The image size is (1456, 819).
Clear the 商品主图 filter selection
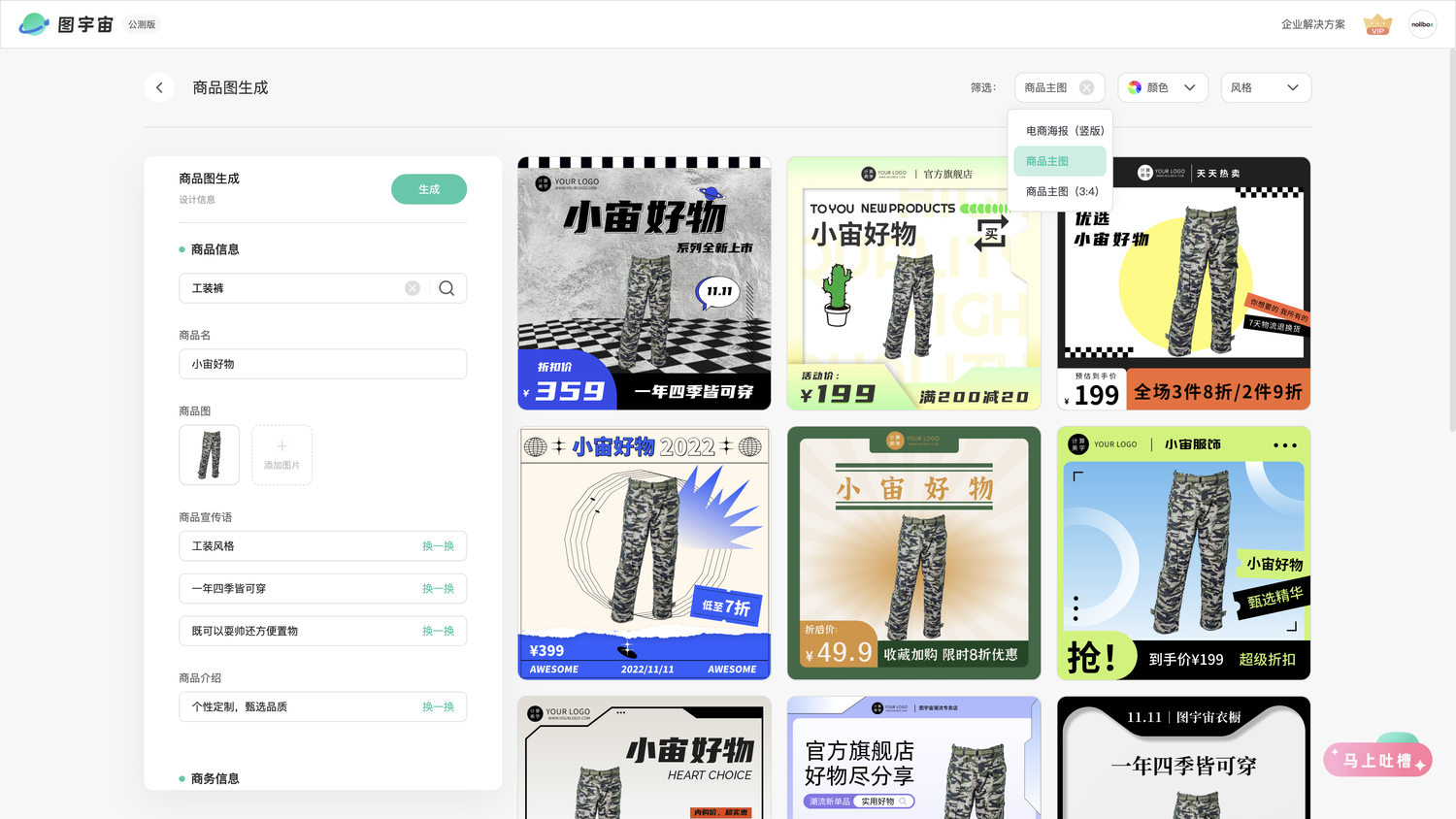click(x=1086, y=87)
